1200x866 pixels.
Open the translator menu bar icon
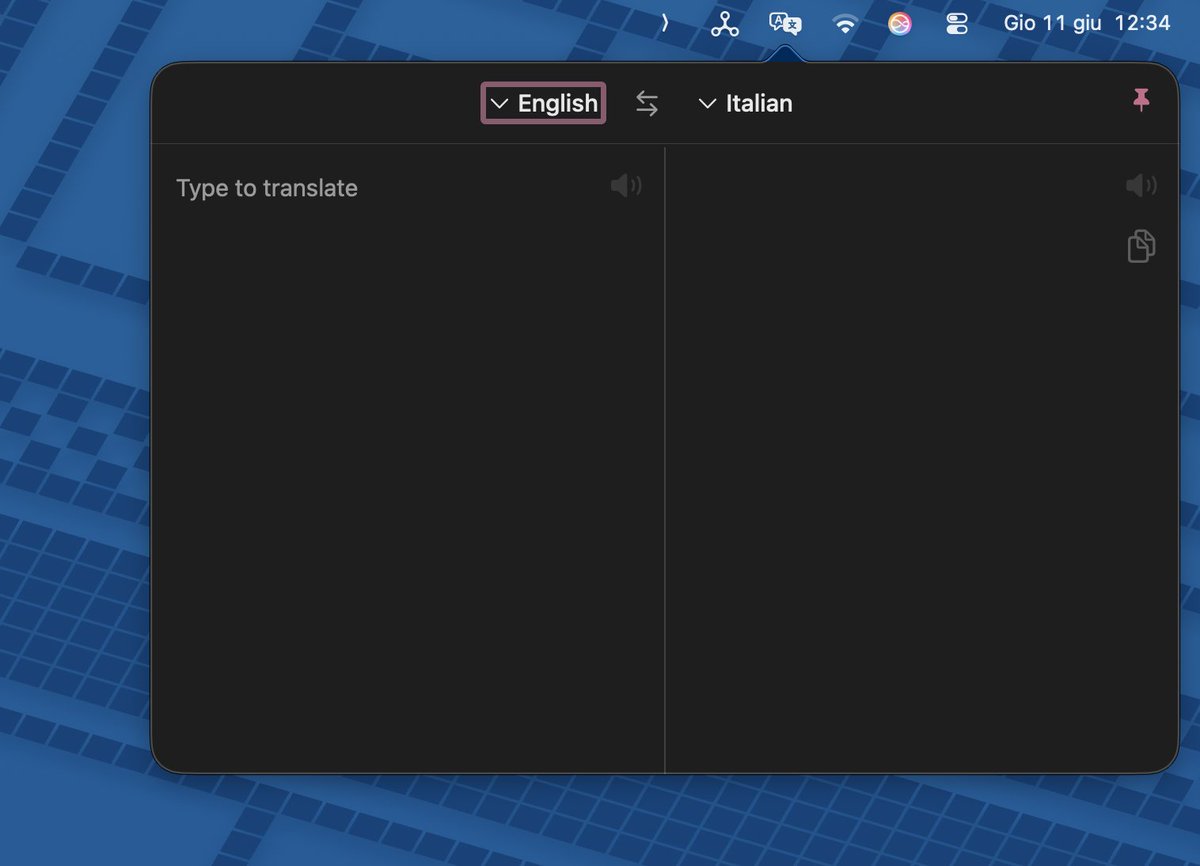(785, 23)
